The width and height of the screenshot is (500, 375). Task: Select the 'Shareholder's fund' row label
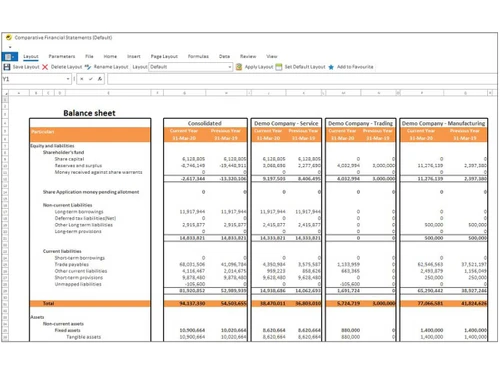[x=63, y=152]
